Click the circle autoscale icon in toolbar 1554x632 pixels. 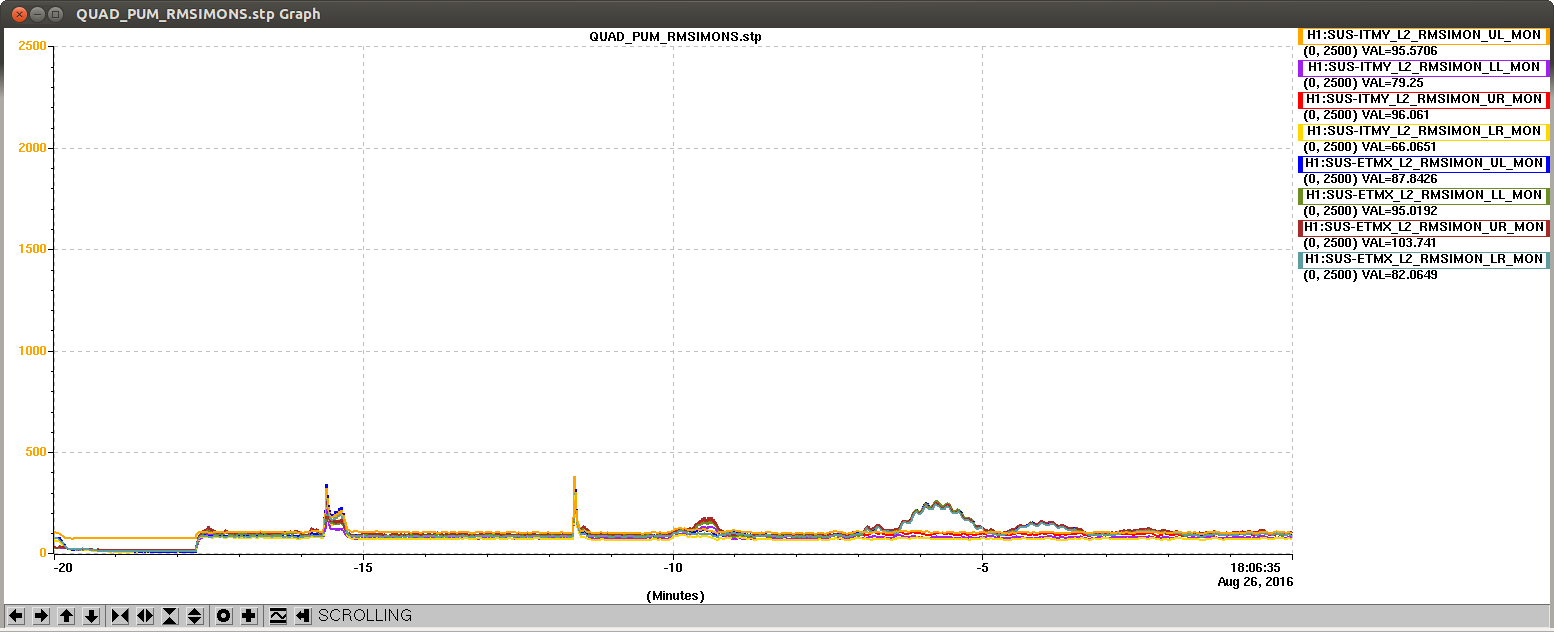[224, 616]
